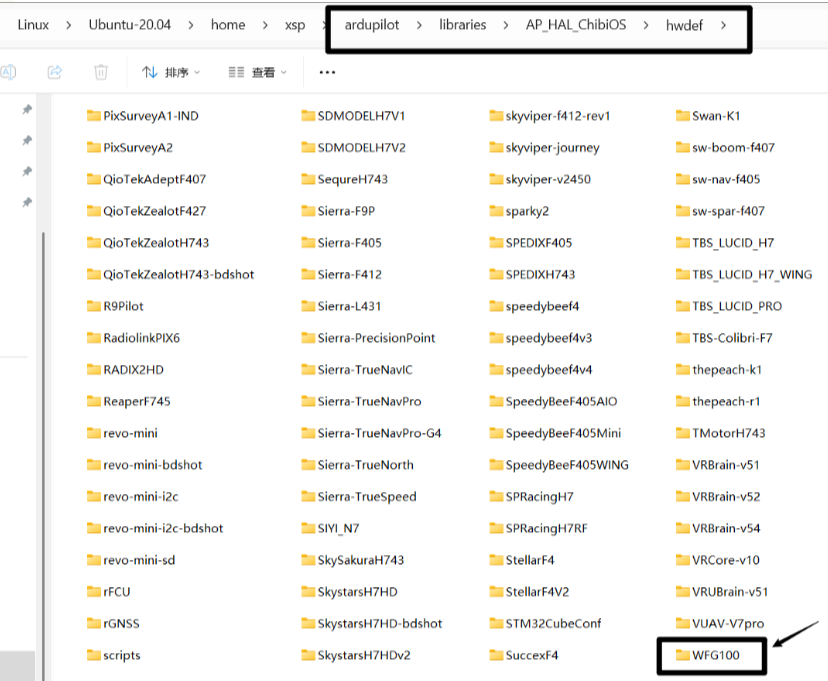Select the TBS_LUCID_PRO folder
The image size is (828, 681).
[x=736, y=306]
